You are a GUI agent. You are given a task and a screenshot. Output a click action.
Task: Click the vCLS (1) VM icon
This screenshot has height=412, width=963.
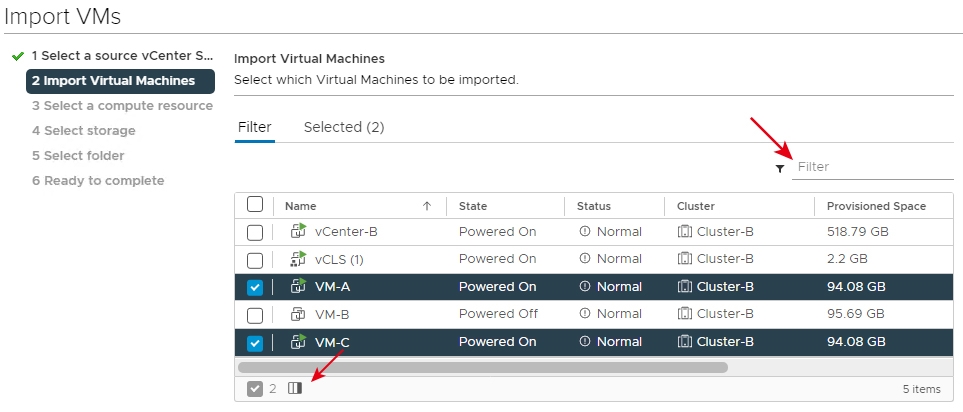point(297,259)
